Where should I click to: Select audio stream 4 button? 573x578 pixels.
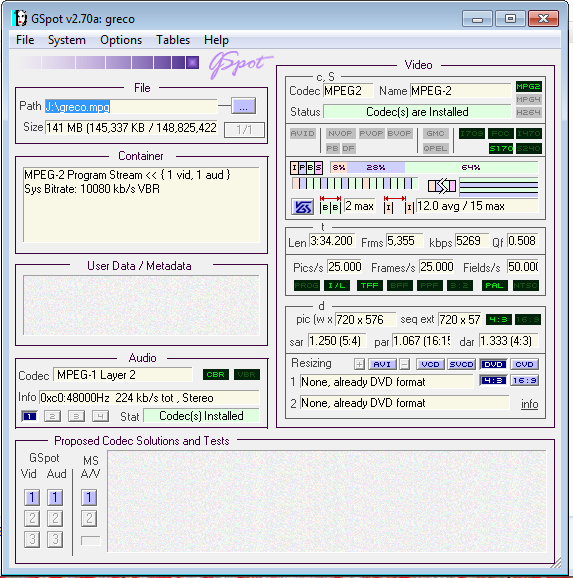(100, 416)
